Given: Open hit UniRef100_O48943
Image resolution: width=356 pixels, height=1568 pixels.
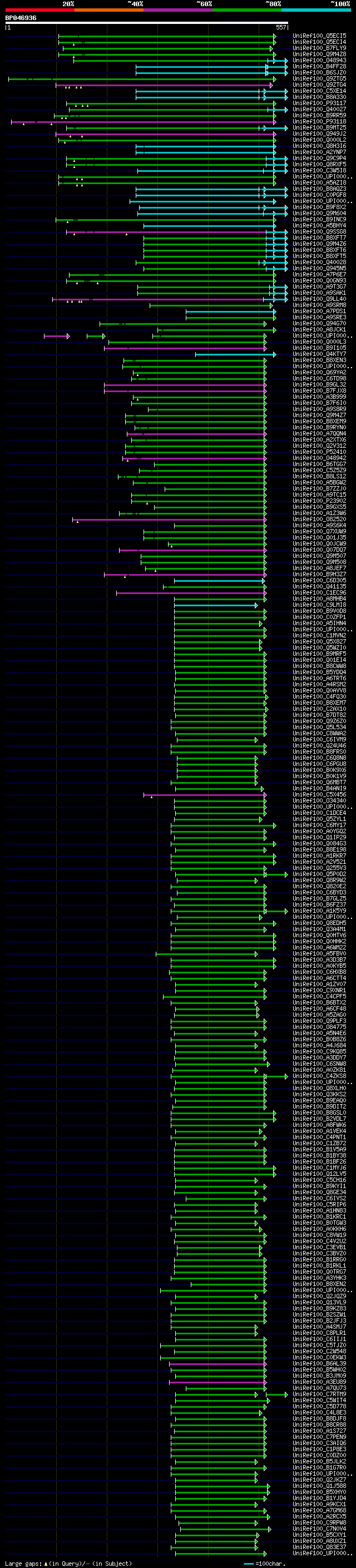Looking at the screenshot, I should [319, 60].
